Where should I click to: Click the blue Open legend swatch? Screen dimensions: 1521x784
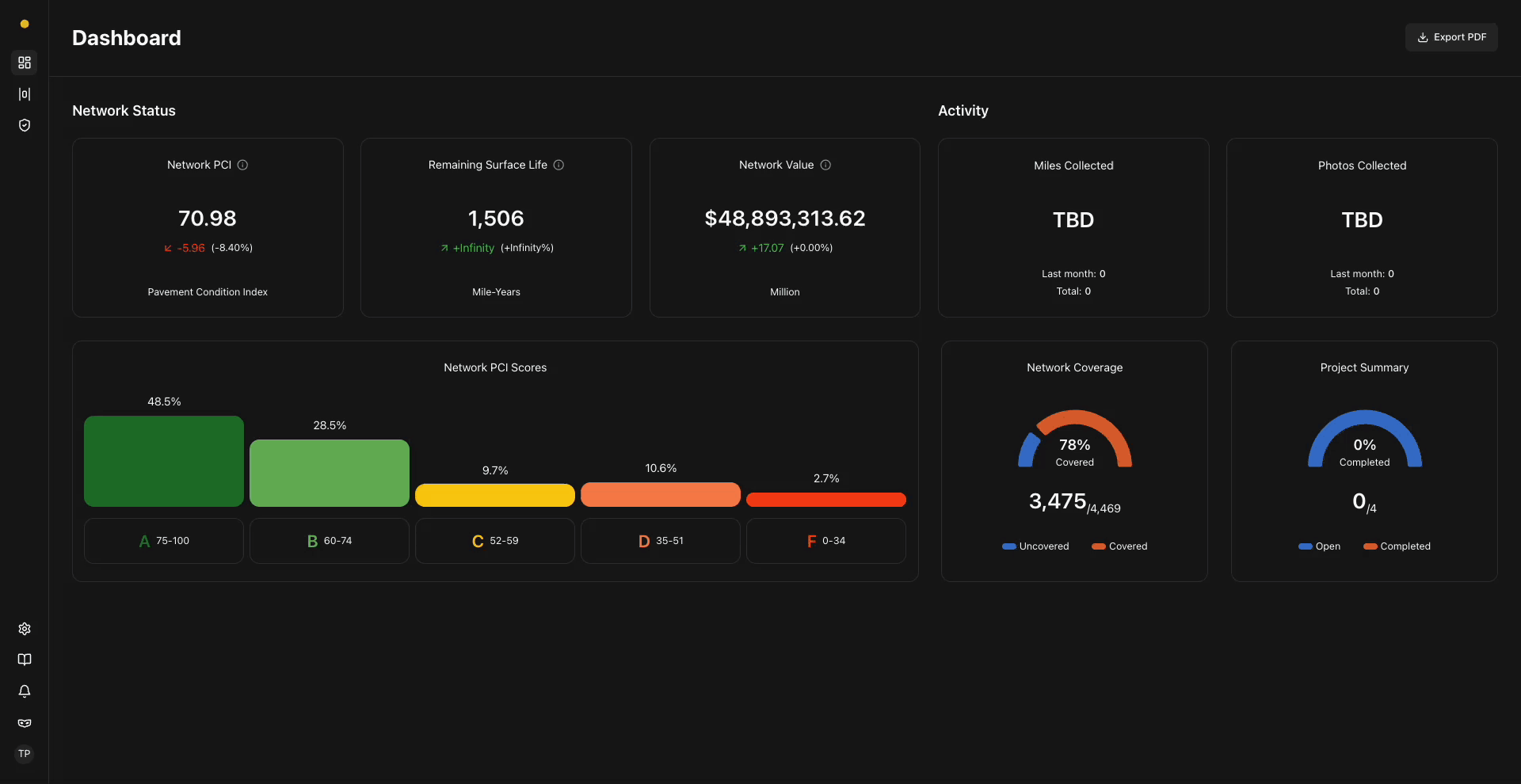point(1307,546)
